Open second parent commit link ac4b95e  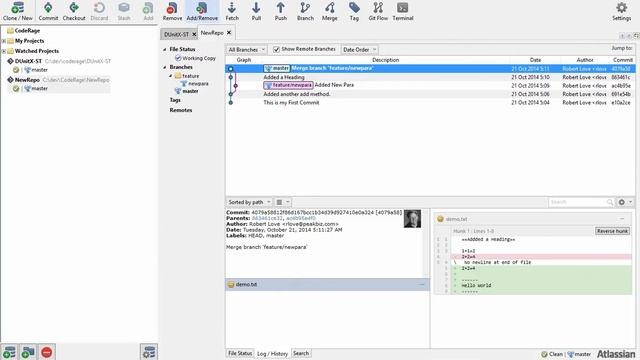coord(301,218)
